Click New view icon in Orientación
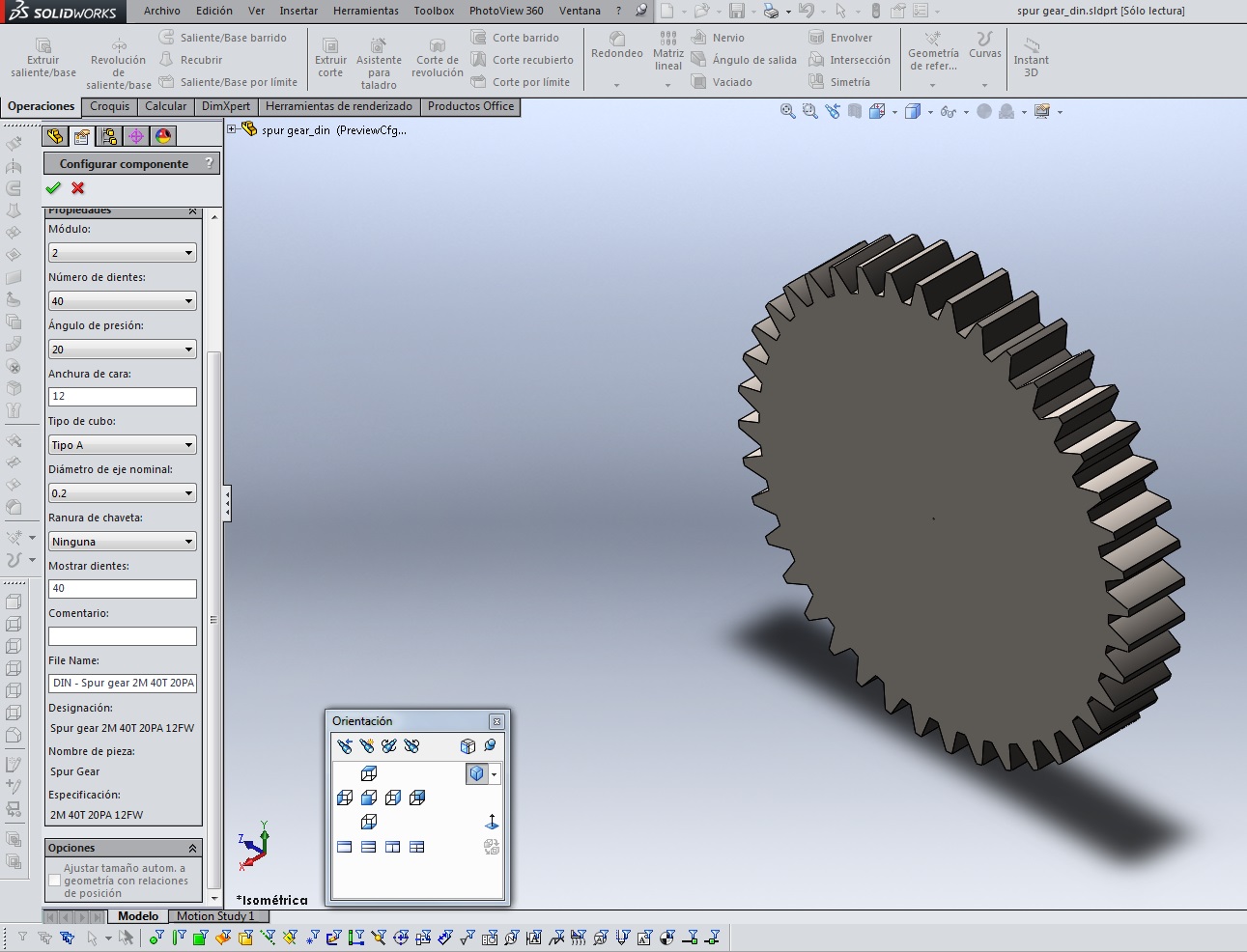Image resolution: width=1247 pixels, height=952 pixels. [x=367, y=746]
